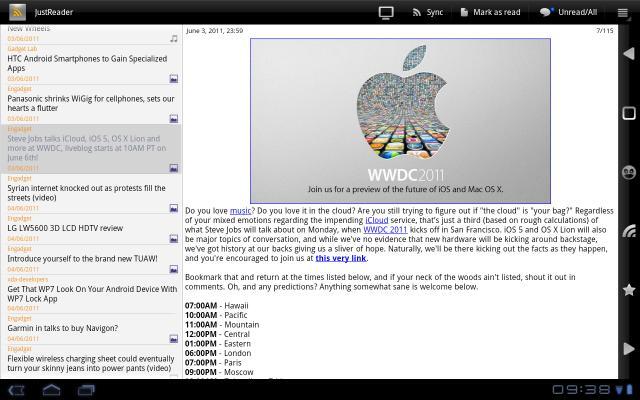Image resolution: width=640 pixels, height=400 pixels.
Task: Tap image icon on Steve Jobs article
Action: tap(174, 168)
